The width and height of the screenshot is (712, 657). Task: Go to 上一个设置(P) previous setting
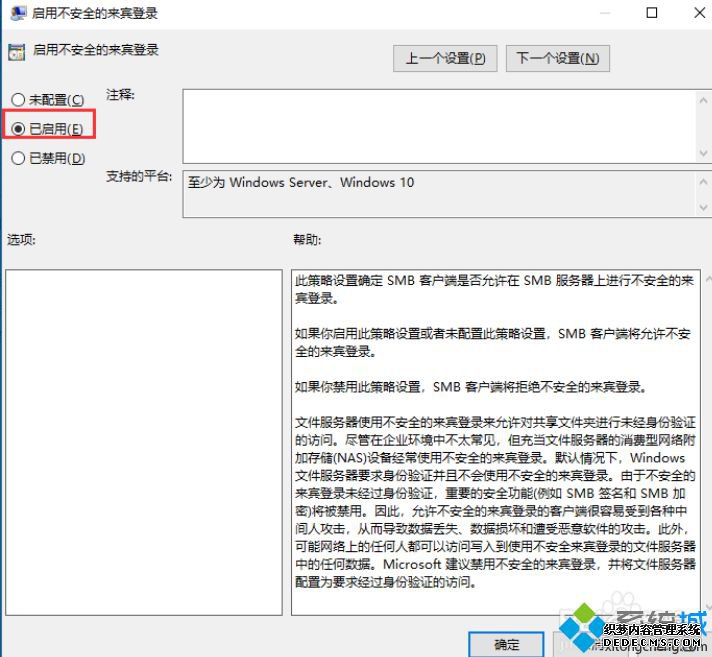[445, 58]
